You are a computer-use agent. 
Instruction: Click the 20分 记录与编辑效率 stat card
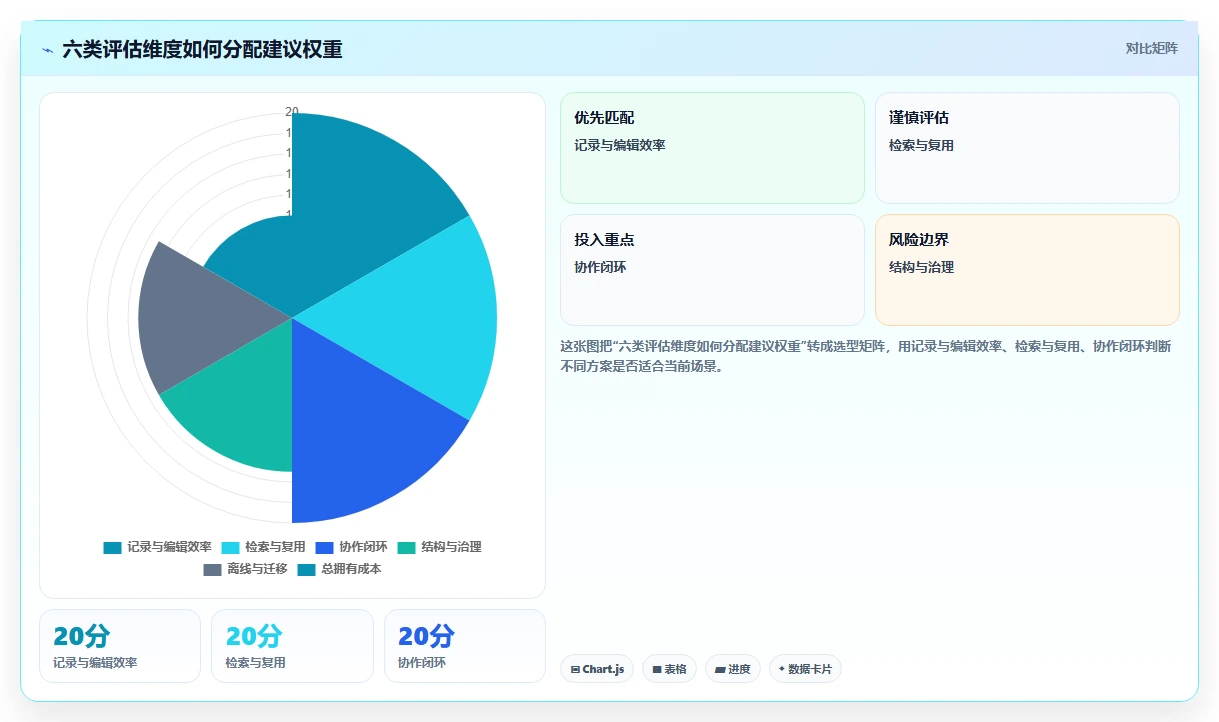(120, 646)
